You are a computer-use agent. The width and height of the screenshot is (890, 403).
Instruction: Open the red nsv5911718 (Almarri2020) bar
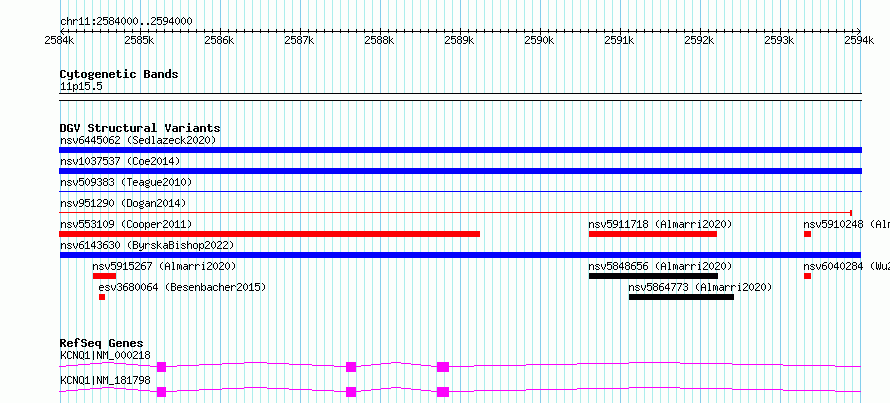pyautogui.click(x=653, y=234)
